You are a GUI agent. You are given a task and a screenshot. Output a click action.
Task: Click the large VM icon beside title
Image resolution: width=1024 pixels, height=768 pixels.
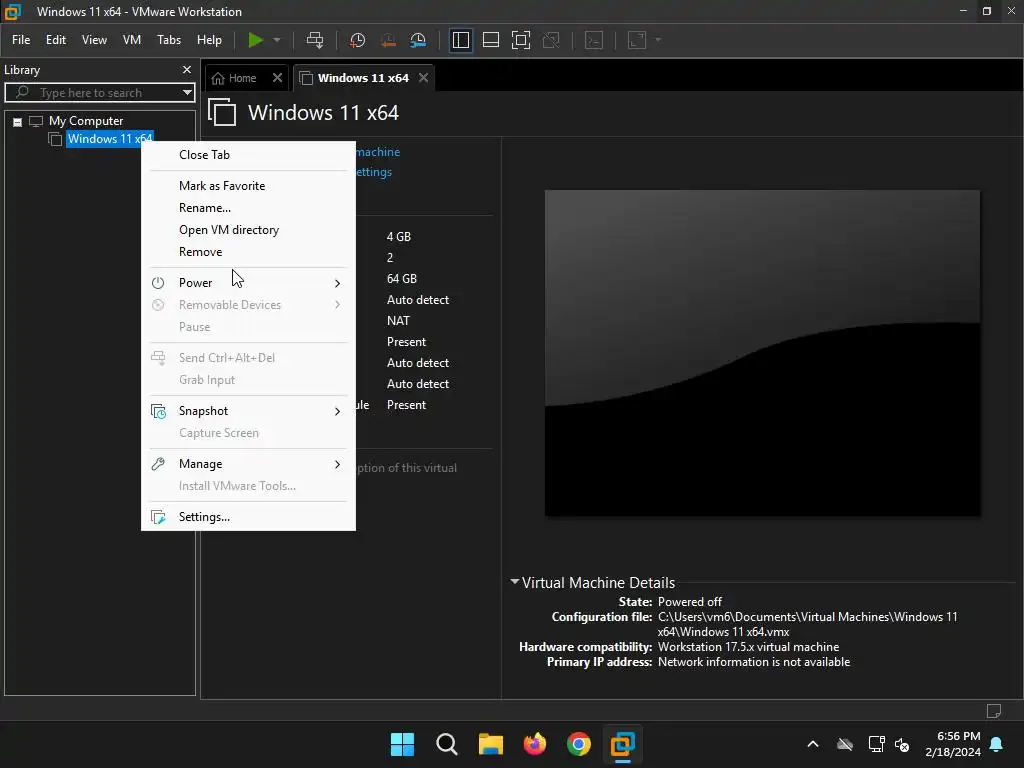pos(222,112)
